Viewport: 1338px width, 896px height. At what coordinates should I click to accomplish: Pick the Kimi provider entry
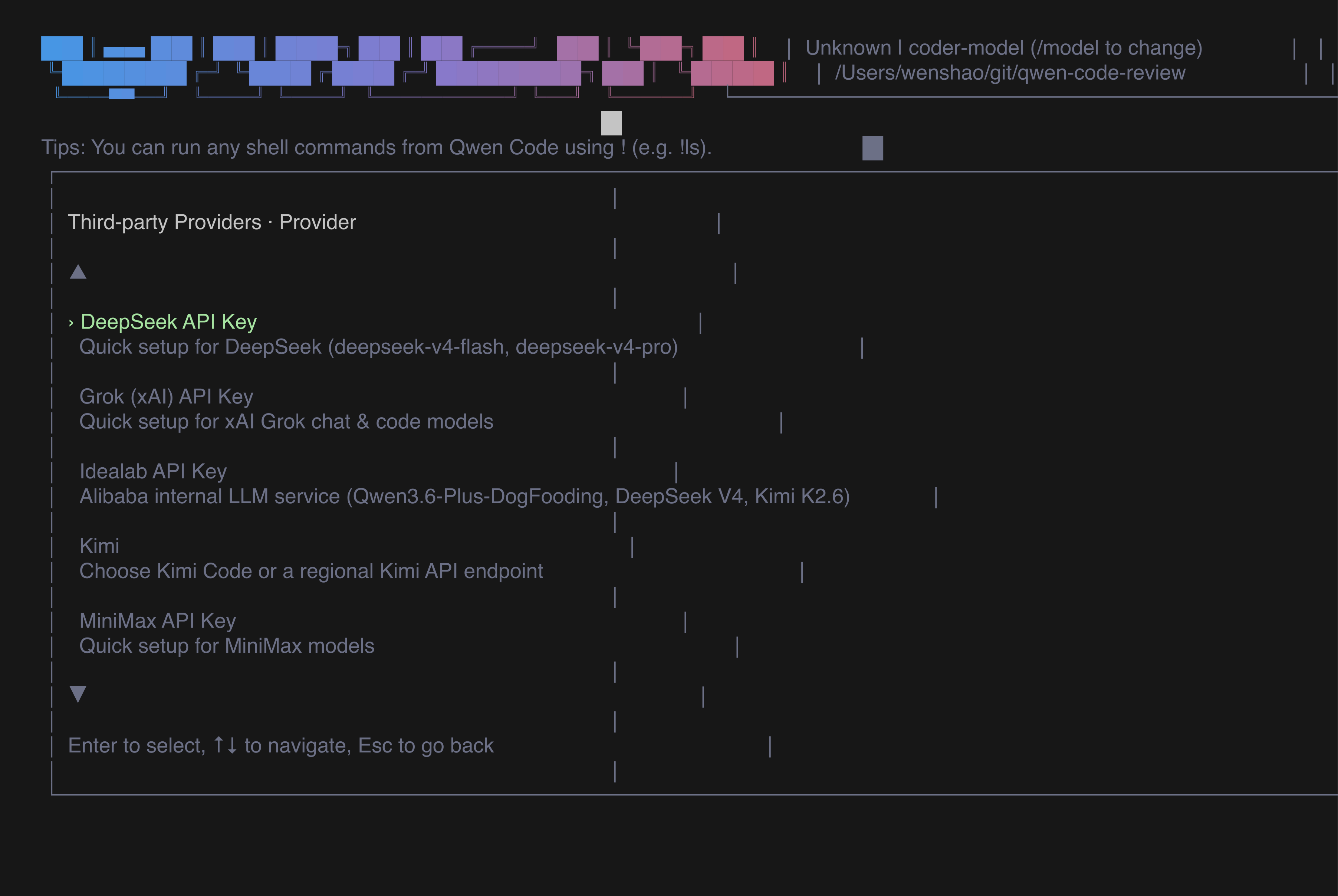coord(99,546)
